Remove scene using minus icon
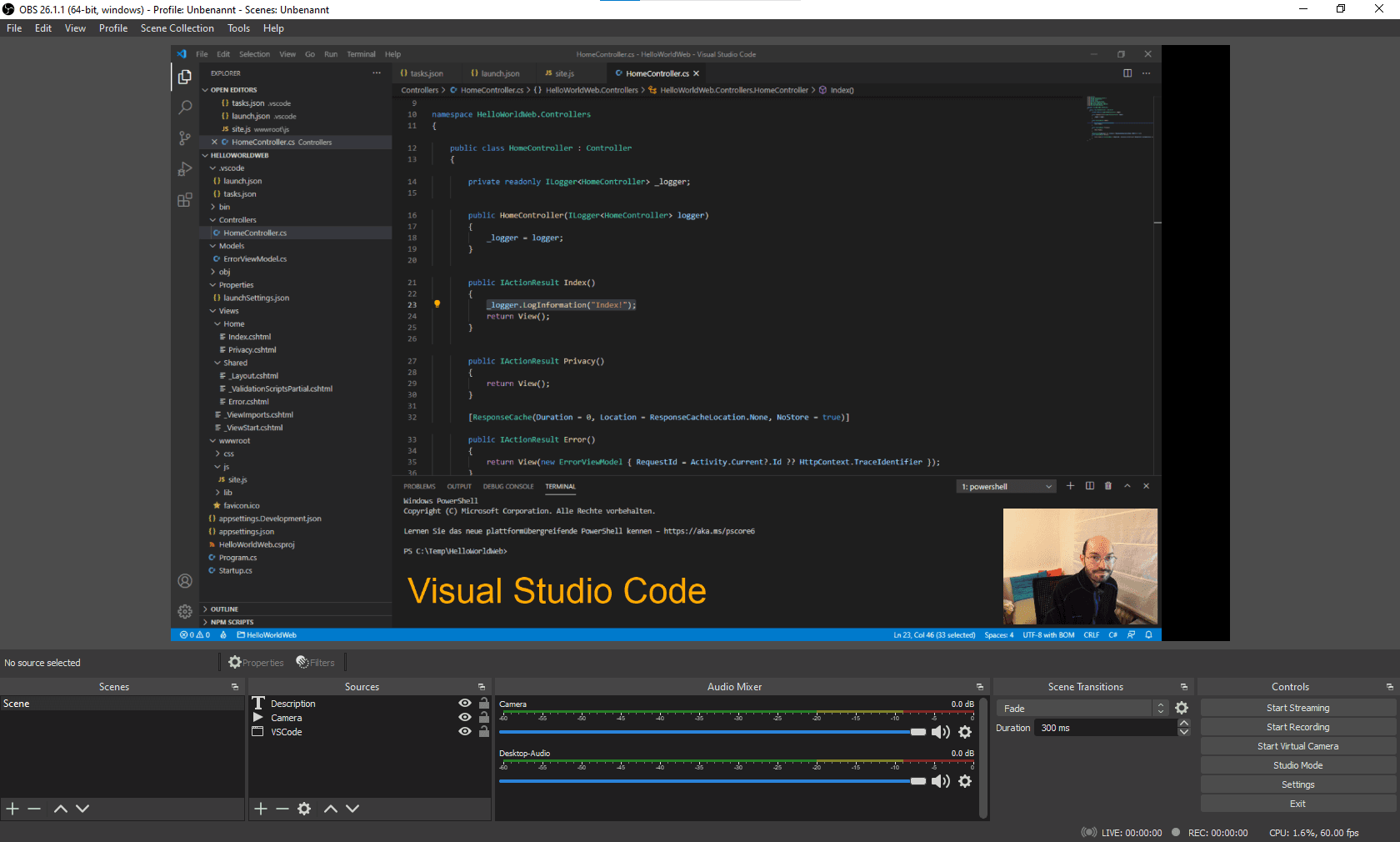 [34, 809]
